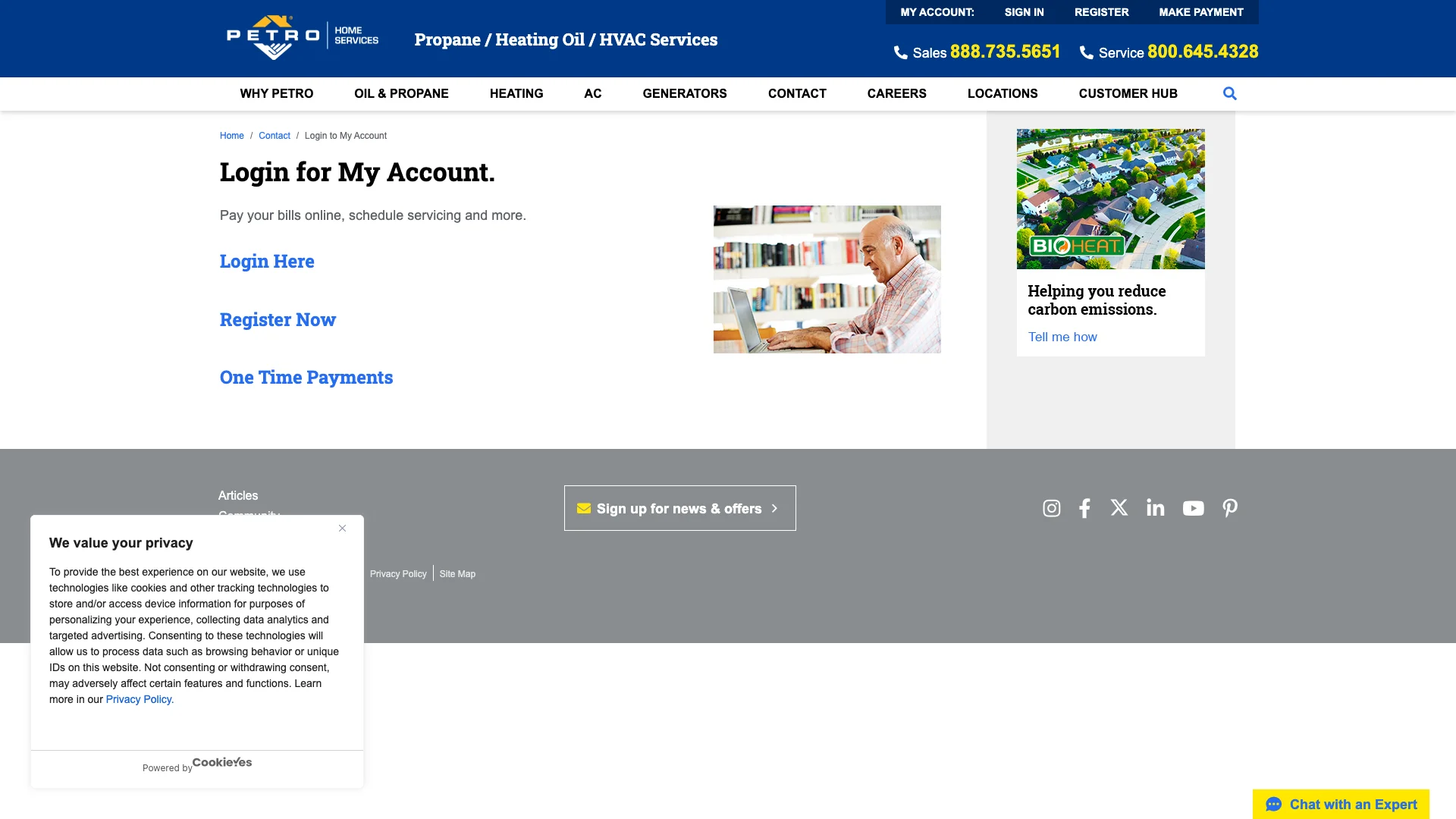
Task: Select Register Now
Action: click(278, 319)
